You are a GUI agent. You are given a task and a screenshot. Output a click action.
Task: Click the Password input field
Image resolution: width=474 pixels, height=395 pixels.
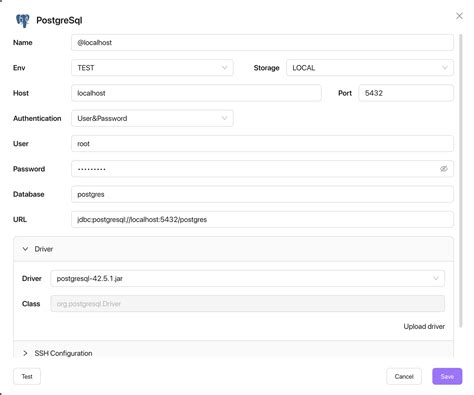(262, 169)
